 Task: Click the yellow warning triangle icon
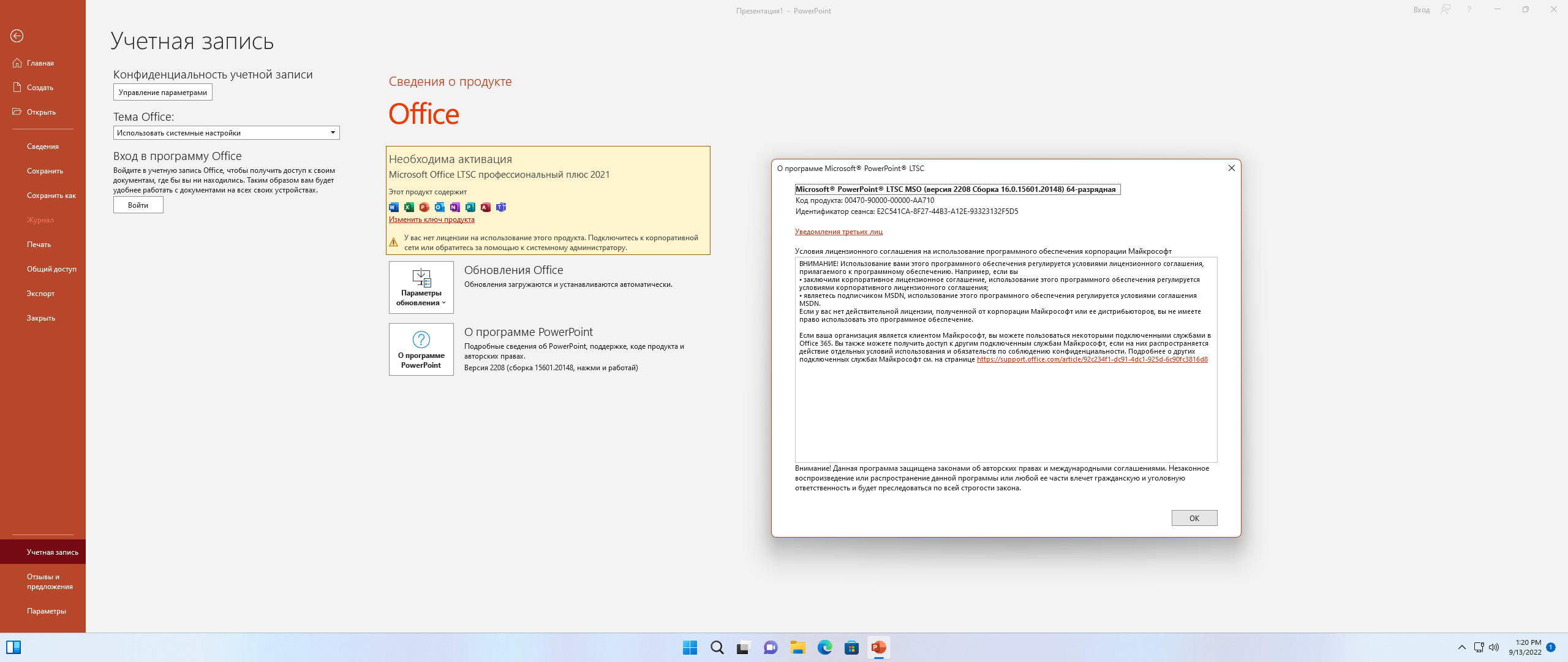click(x=394, y=242)
